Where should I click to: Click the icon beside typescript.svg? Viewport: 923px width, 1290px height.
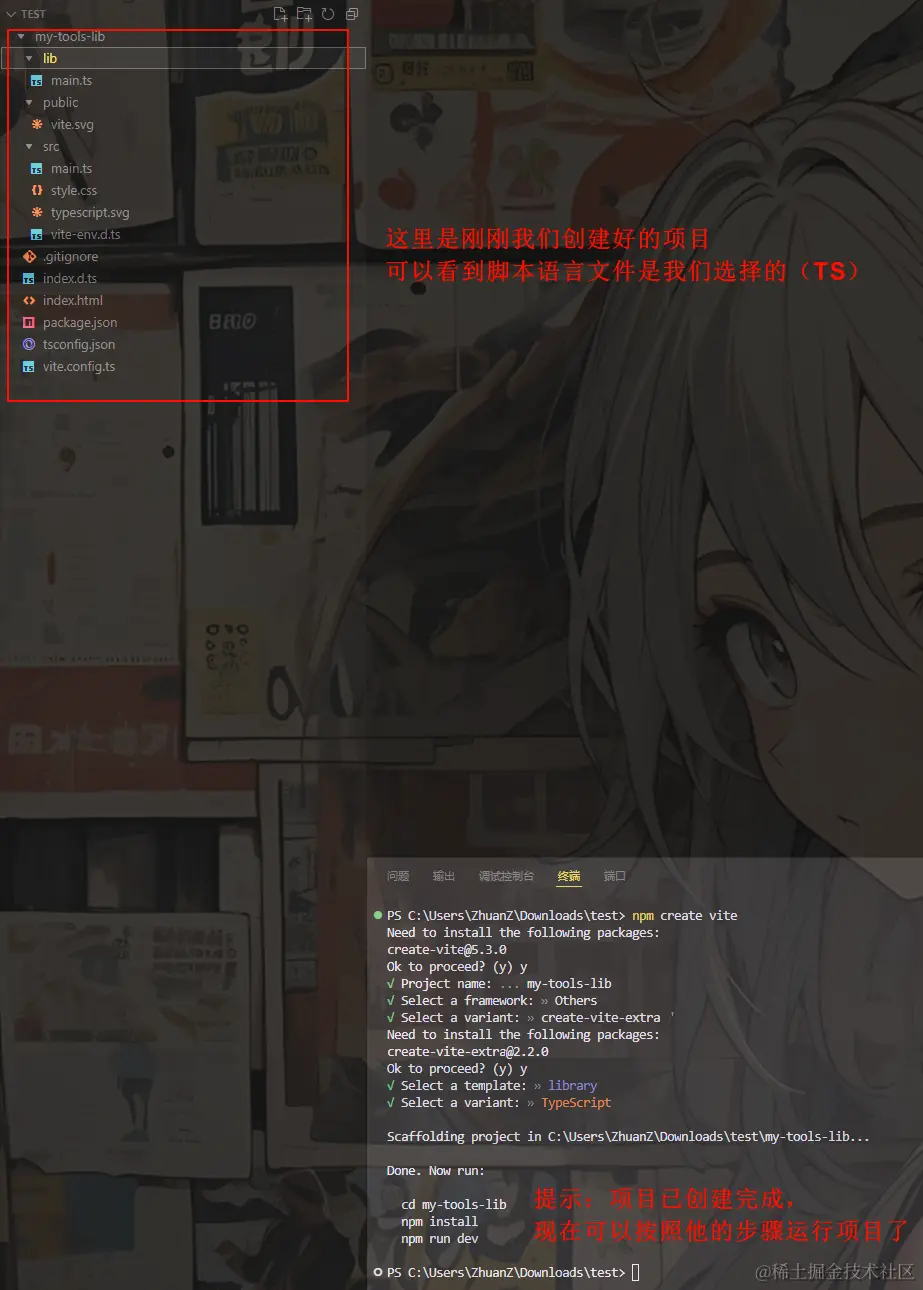[37, 213]
